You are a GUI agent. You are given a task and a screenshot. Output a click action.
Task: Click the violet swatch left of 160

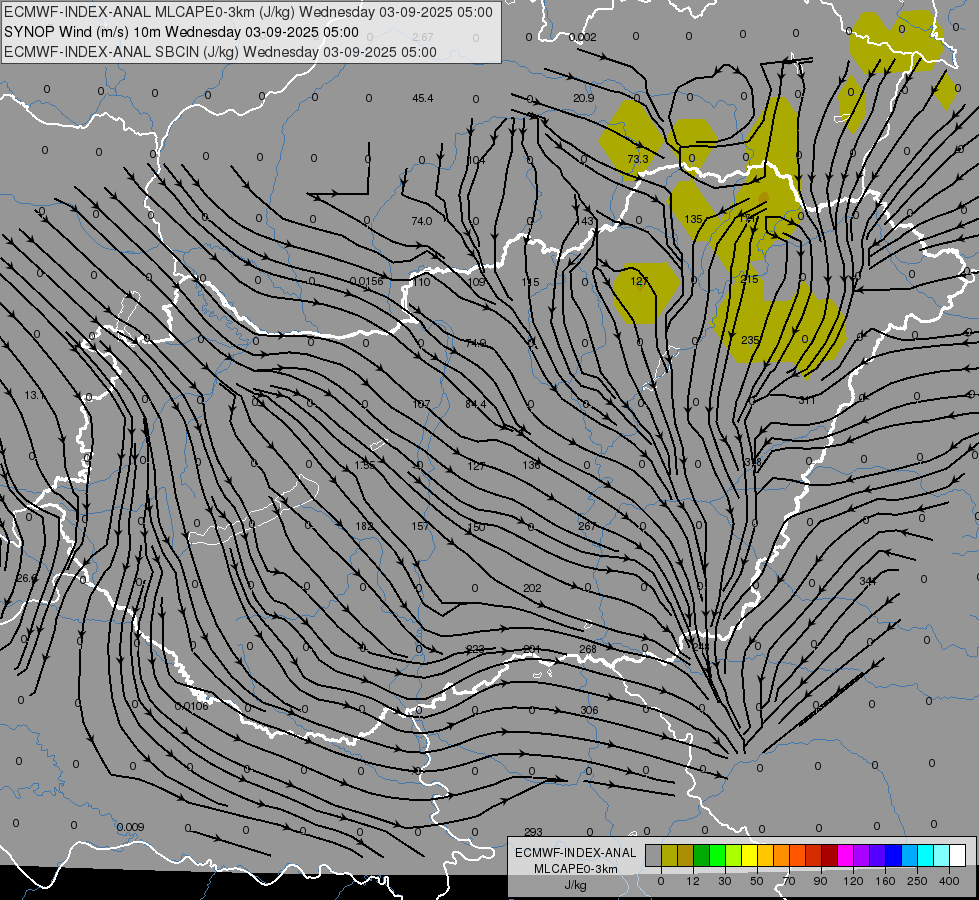877,856
